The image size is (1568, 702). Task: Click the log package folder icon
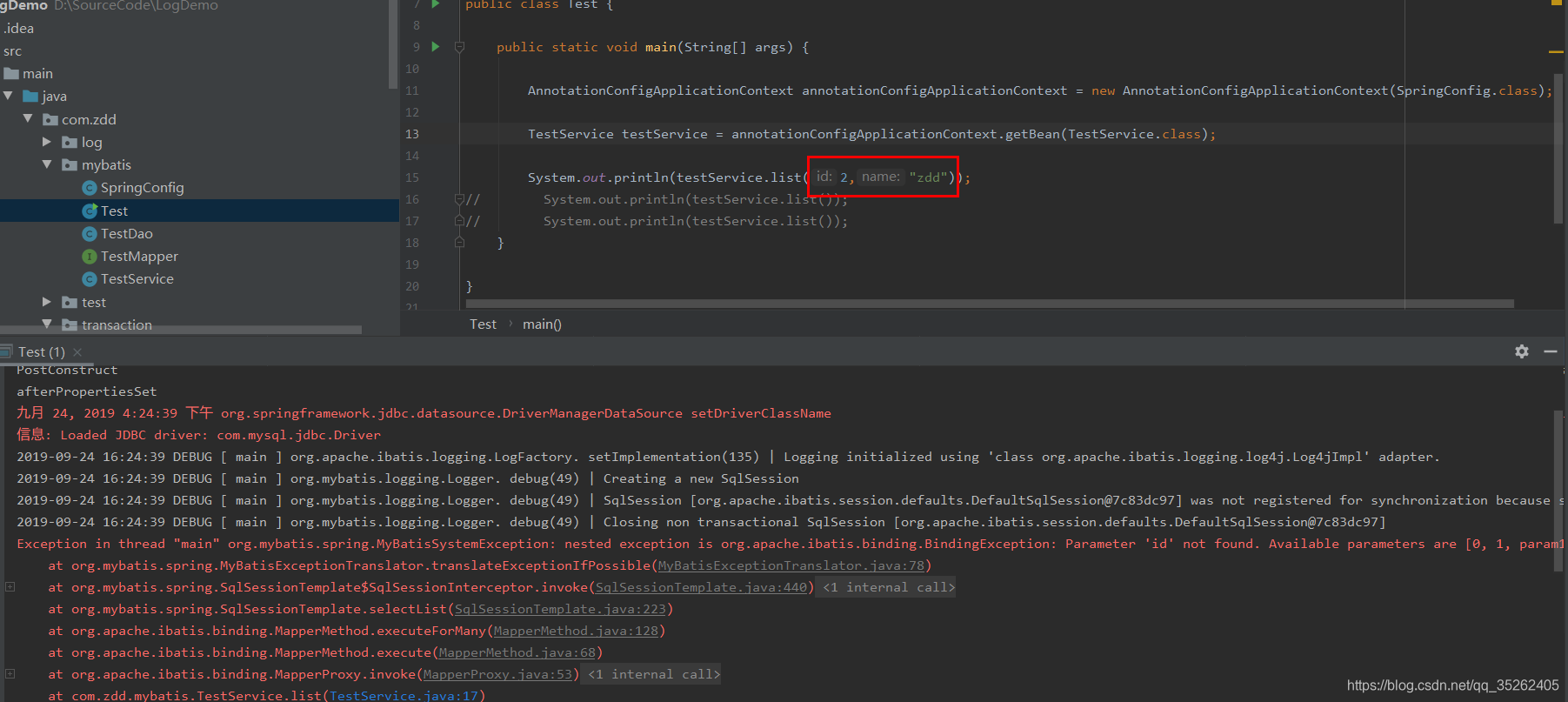tap(70, 142)
